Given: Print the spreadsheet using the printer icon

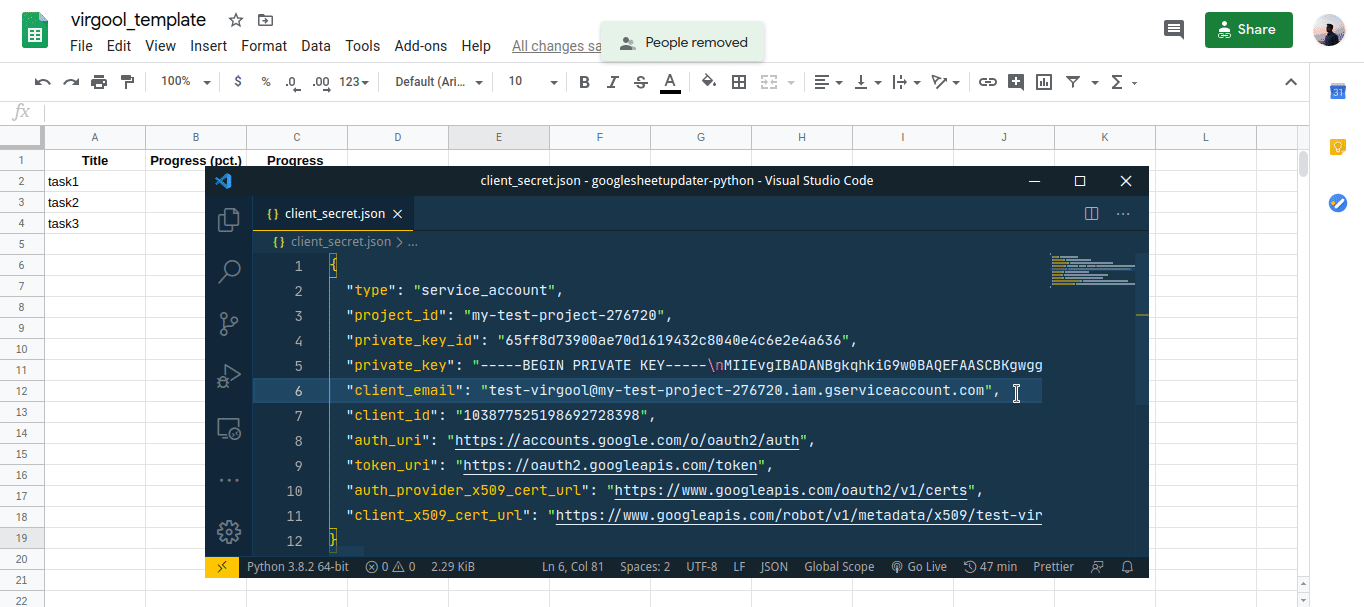Looking at the screenshot, I should [99, 82].
